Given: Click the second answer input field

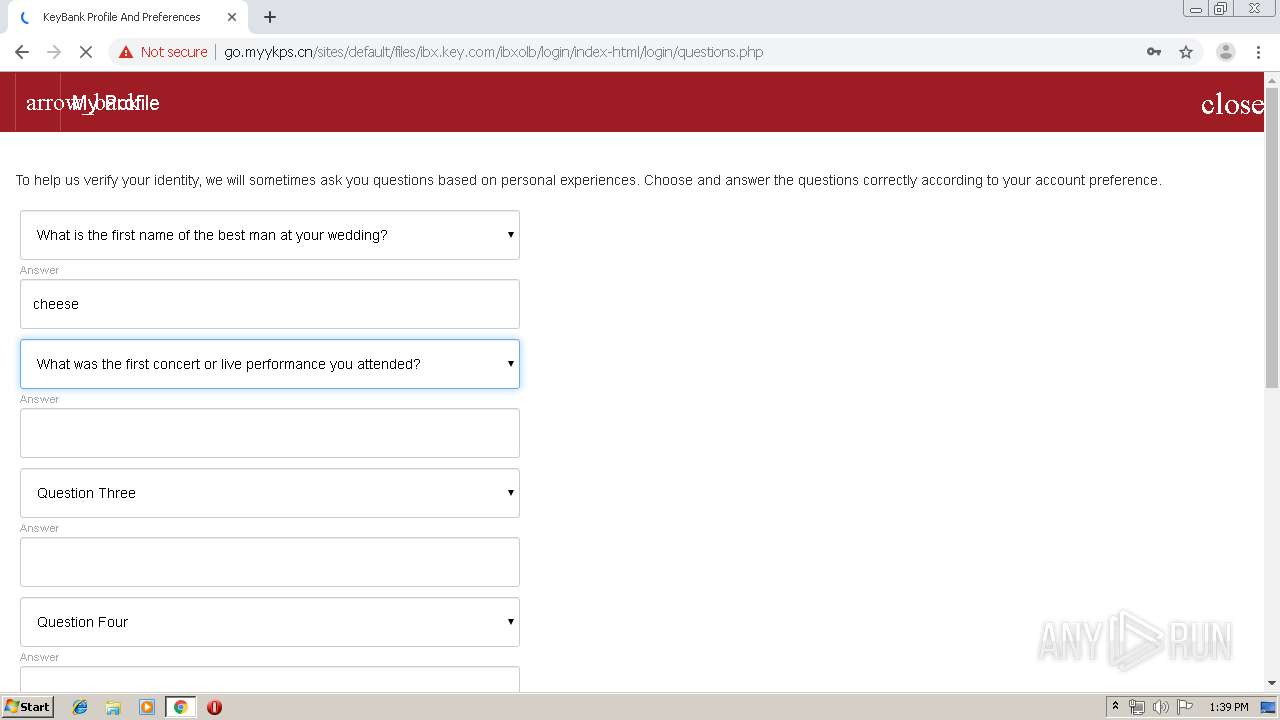Looking at the screenshot, I should 270,433.
